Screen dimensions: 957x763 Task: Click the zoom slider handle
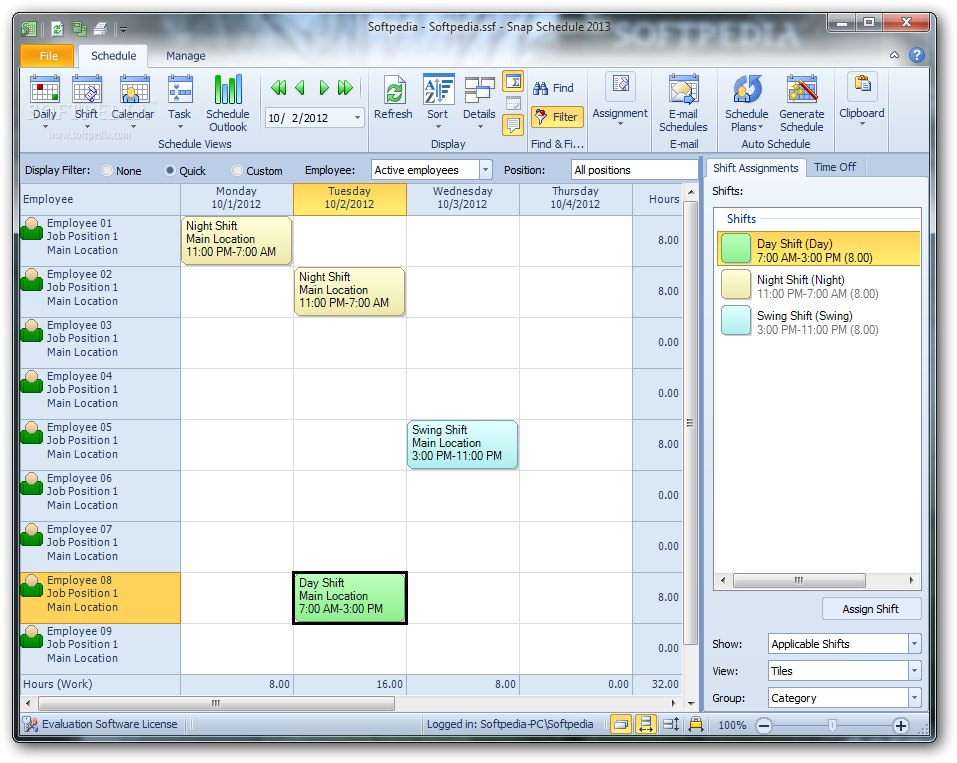pyautogui.click(x=832, y=725)
